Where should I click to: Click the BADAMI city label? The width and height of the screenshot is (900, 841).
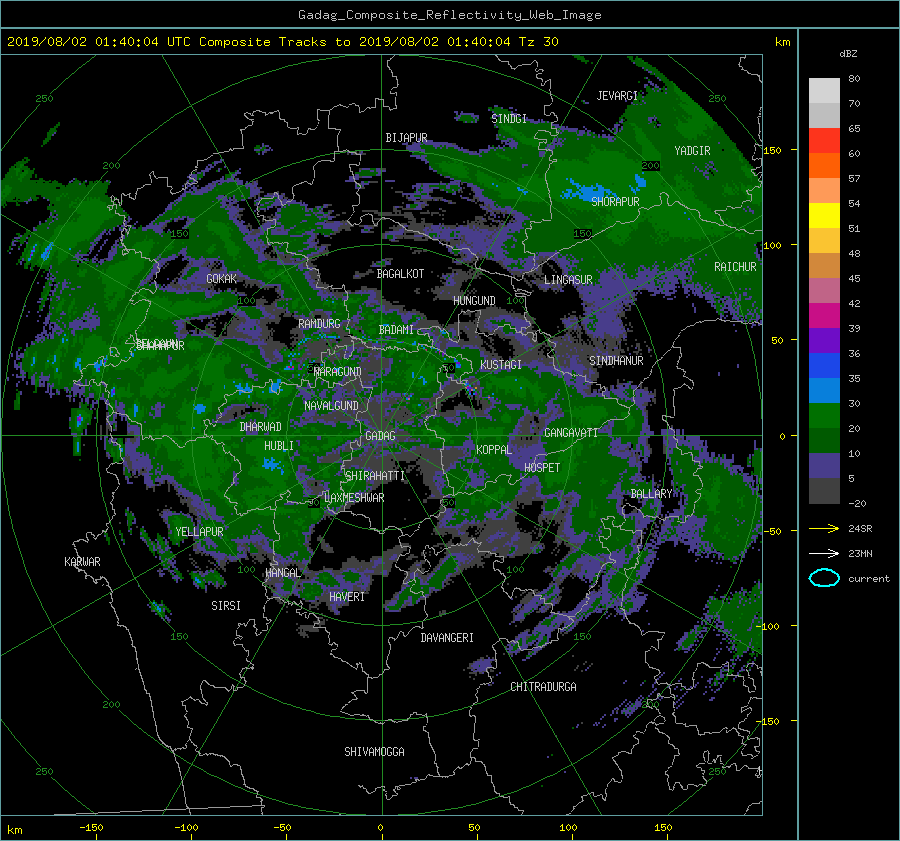pos(396,330)
